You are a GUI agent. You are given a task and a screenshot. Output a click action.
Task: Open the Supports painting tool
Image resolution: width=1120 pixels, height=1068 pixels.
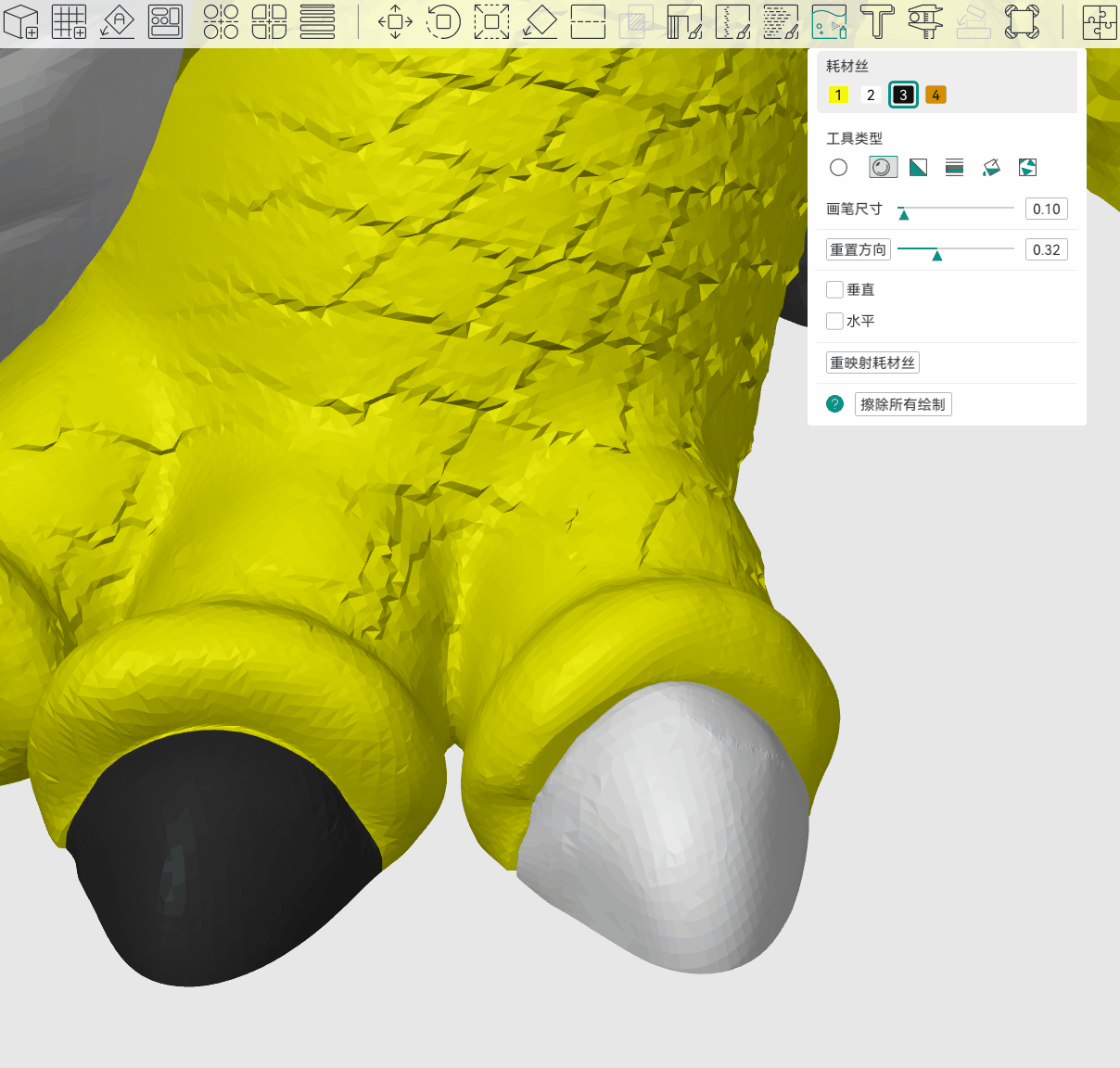684,21
